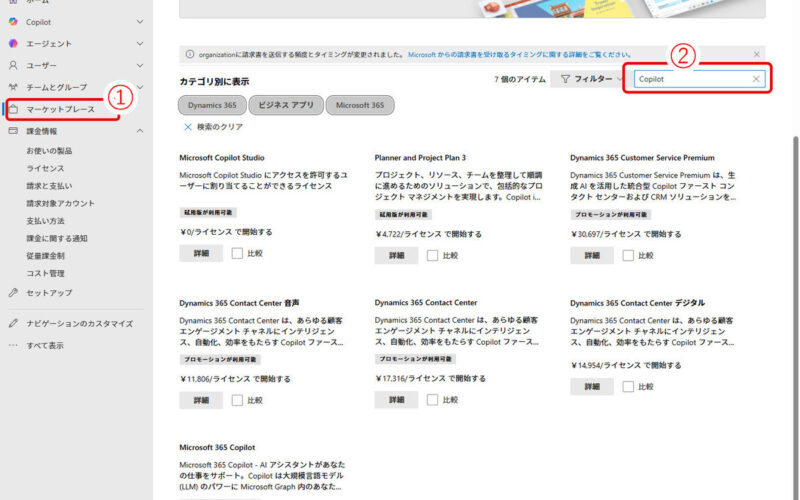
Task: Dismiss the billing notification banner
Action: point(757,54)
